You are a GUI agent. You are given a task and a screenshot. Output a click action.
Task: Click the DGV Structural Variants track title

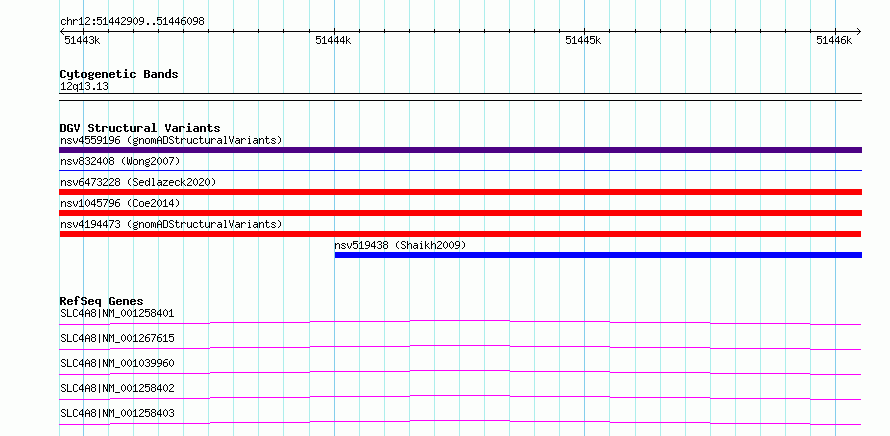click(x=140, y=128)
